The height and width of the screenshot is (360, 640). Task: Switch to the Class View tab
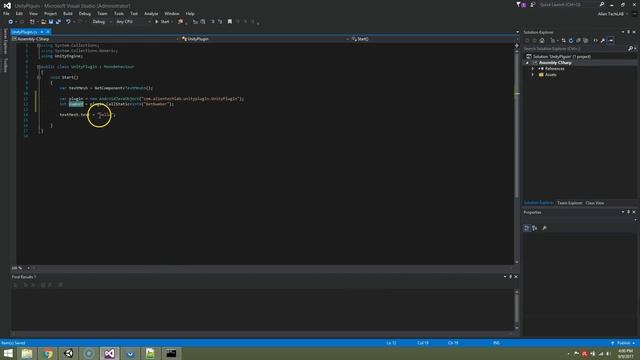coord(595,203)
